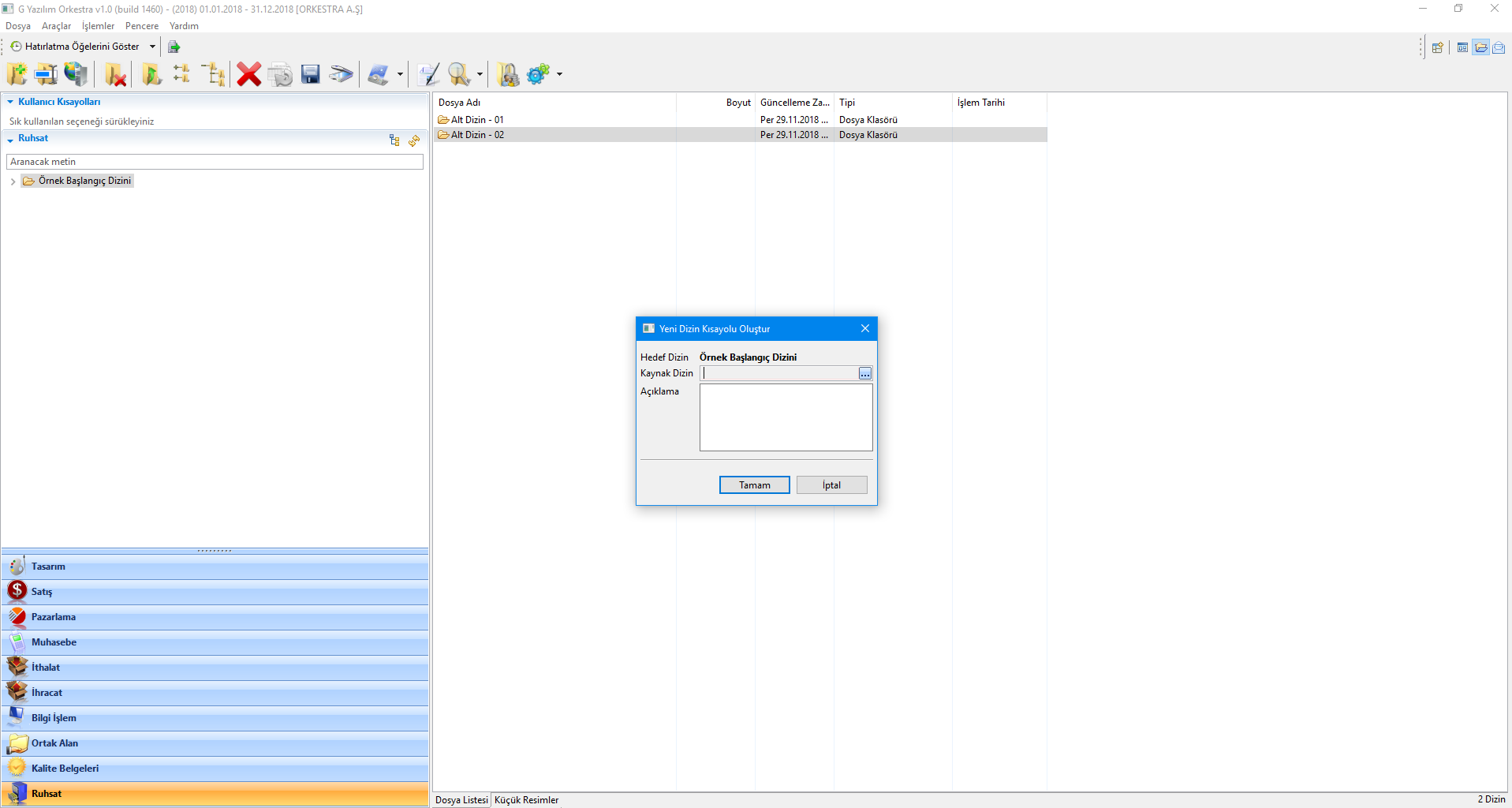Collapse the Kullanıcı Kısayolları section

(10, 102)
